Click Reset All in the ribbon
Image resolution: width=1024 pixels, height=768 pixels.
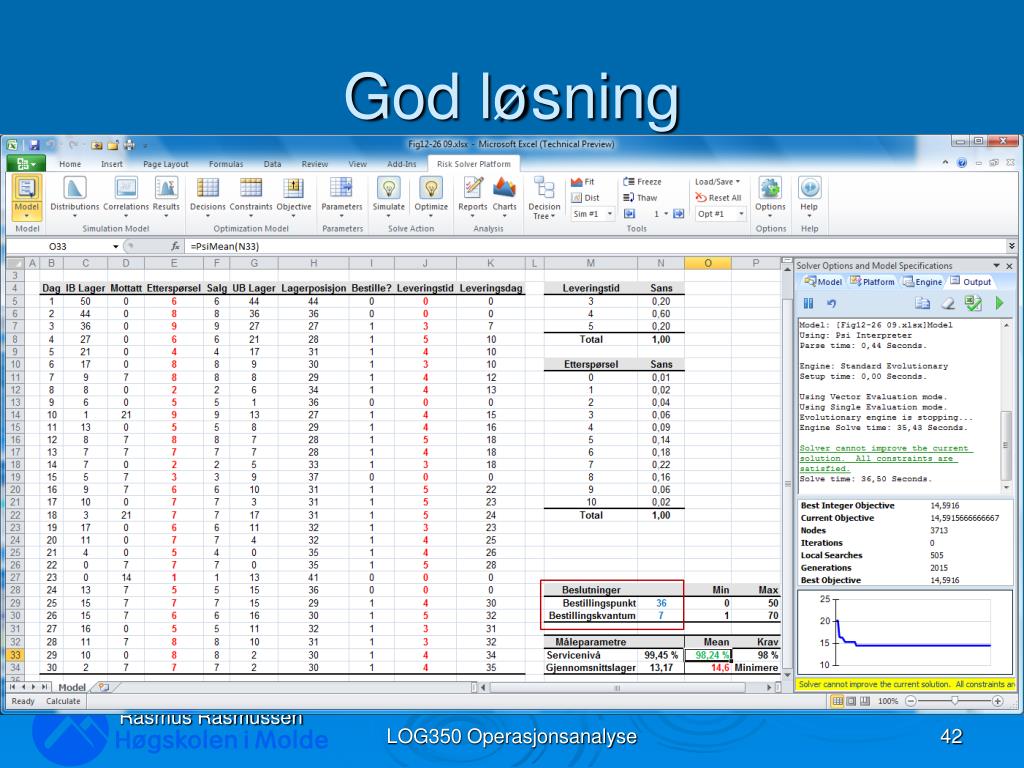coord(718,198)
